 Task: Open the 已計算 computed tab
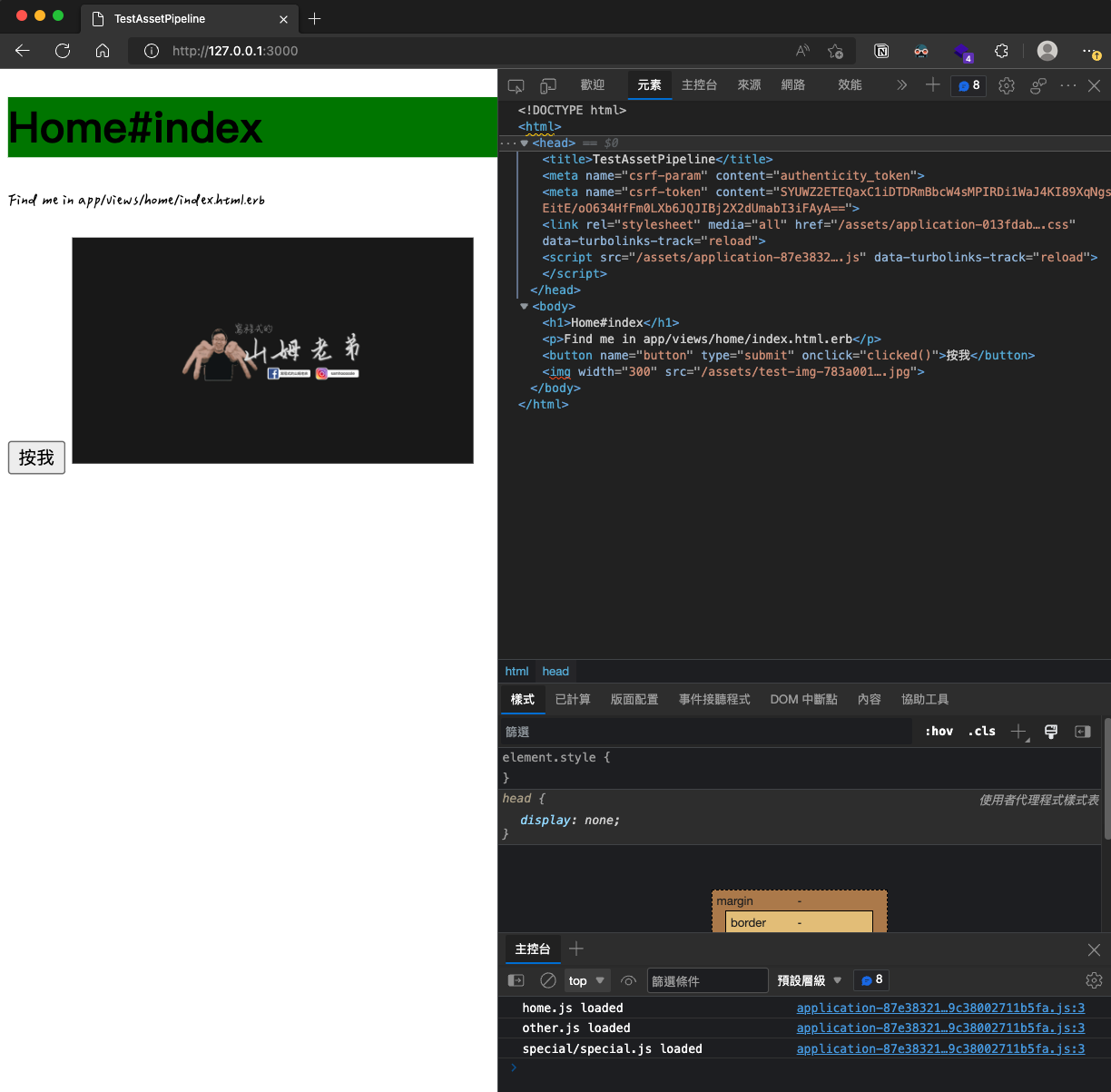(573, 699)
